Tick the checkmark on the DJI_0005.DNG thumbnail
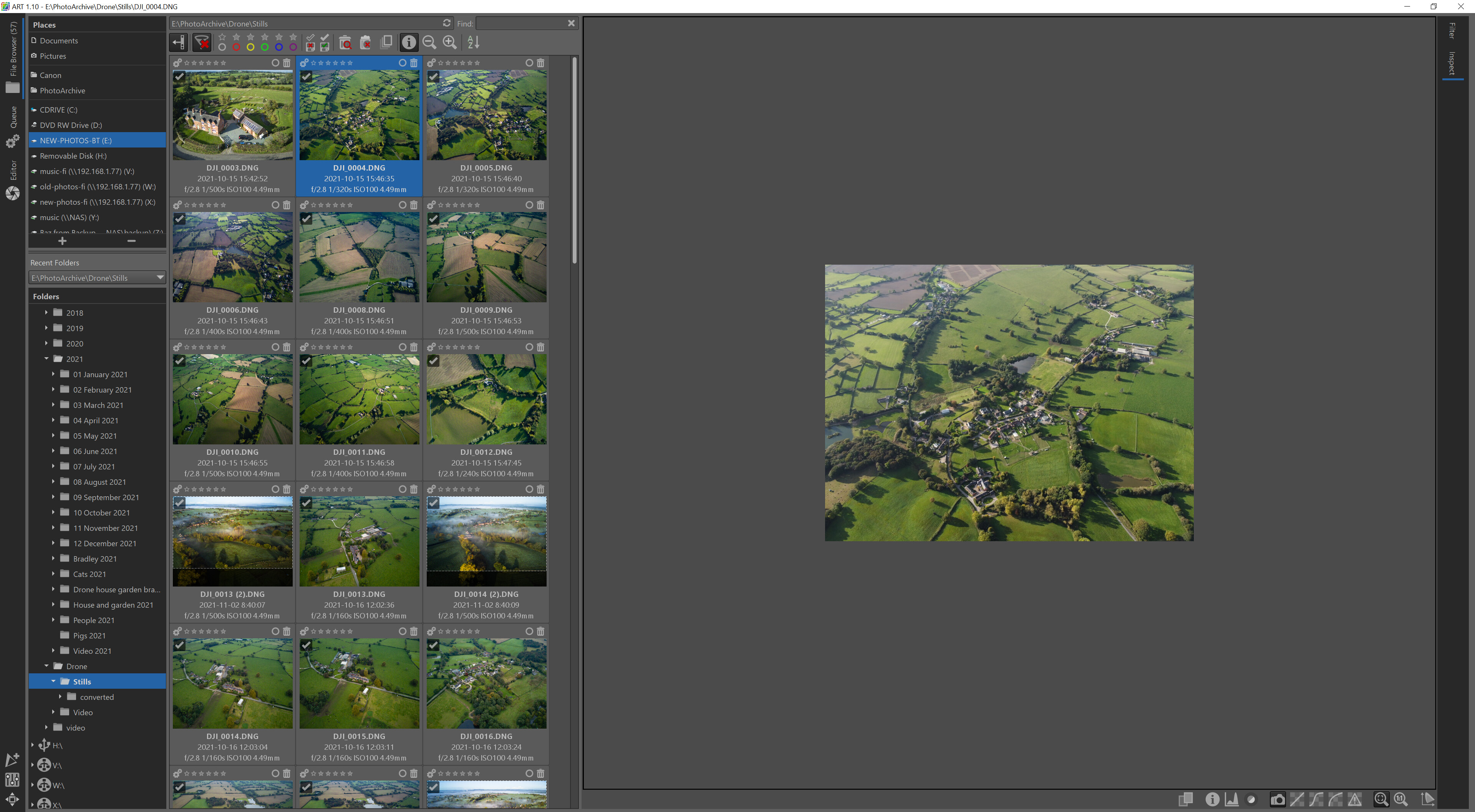The width and height of the screenshot is (1475, 812). pos(433,77)
